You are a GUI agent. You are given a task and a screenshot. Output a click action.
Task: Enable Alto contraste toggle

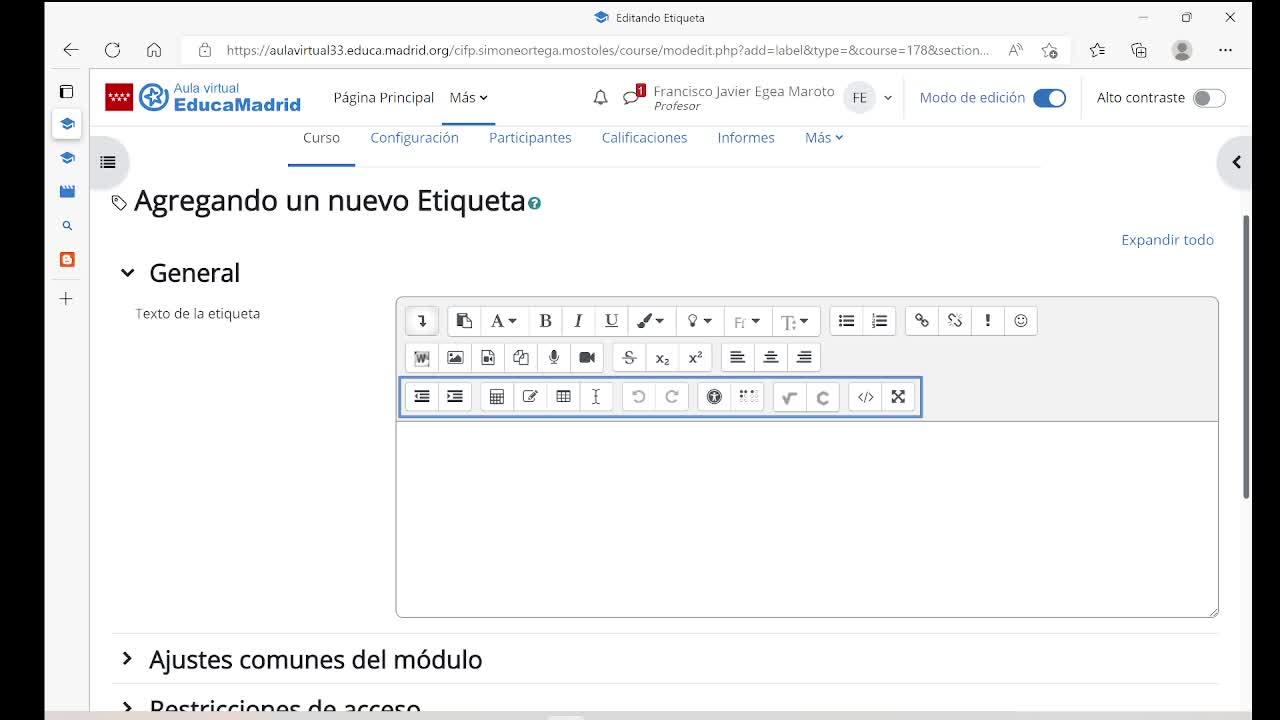tap(1208, 98)
